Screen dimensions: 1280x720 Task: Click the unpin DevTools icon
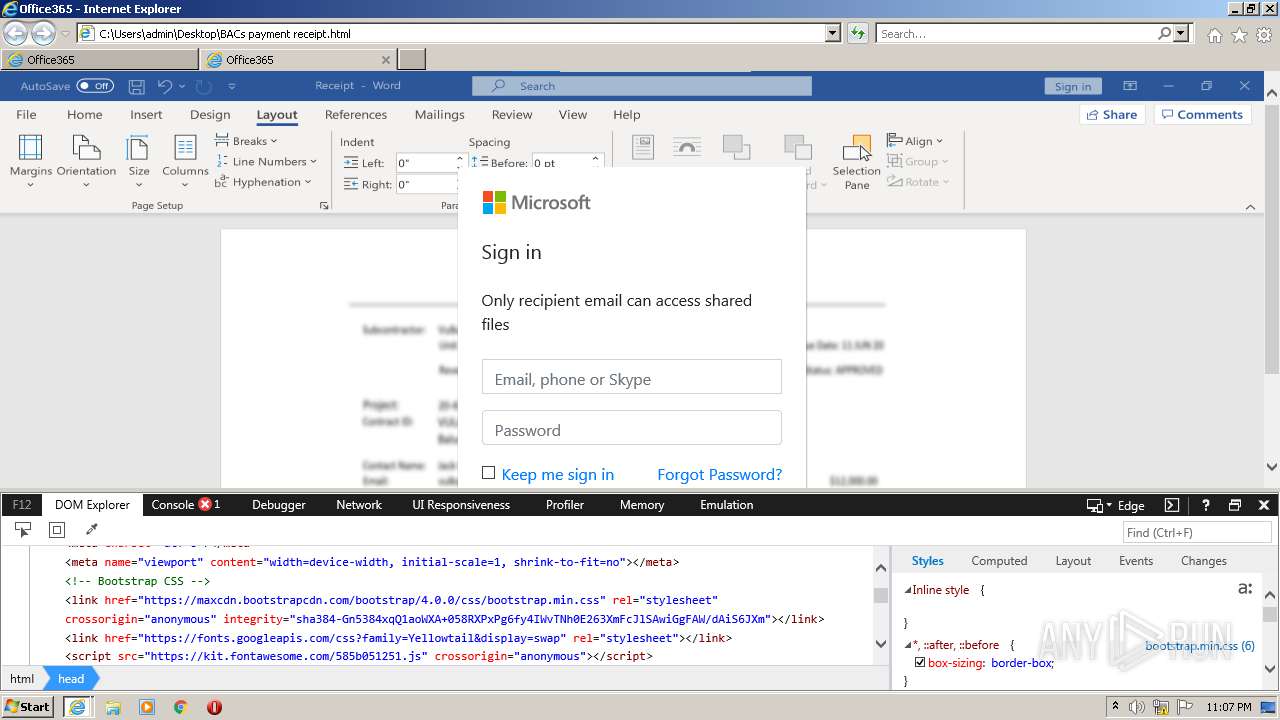click(1235, 505)
